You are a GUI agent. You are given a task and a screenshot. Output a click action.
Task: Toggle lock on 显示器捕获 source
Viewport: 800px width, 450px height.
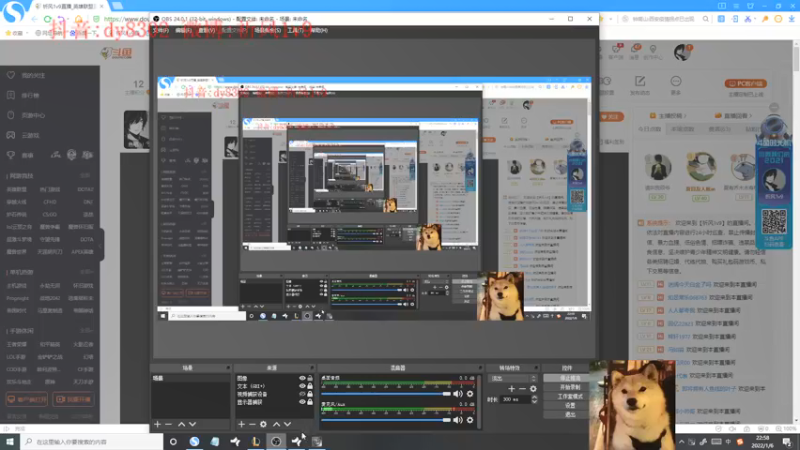pos(310,402)
